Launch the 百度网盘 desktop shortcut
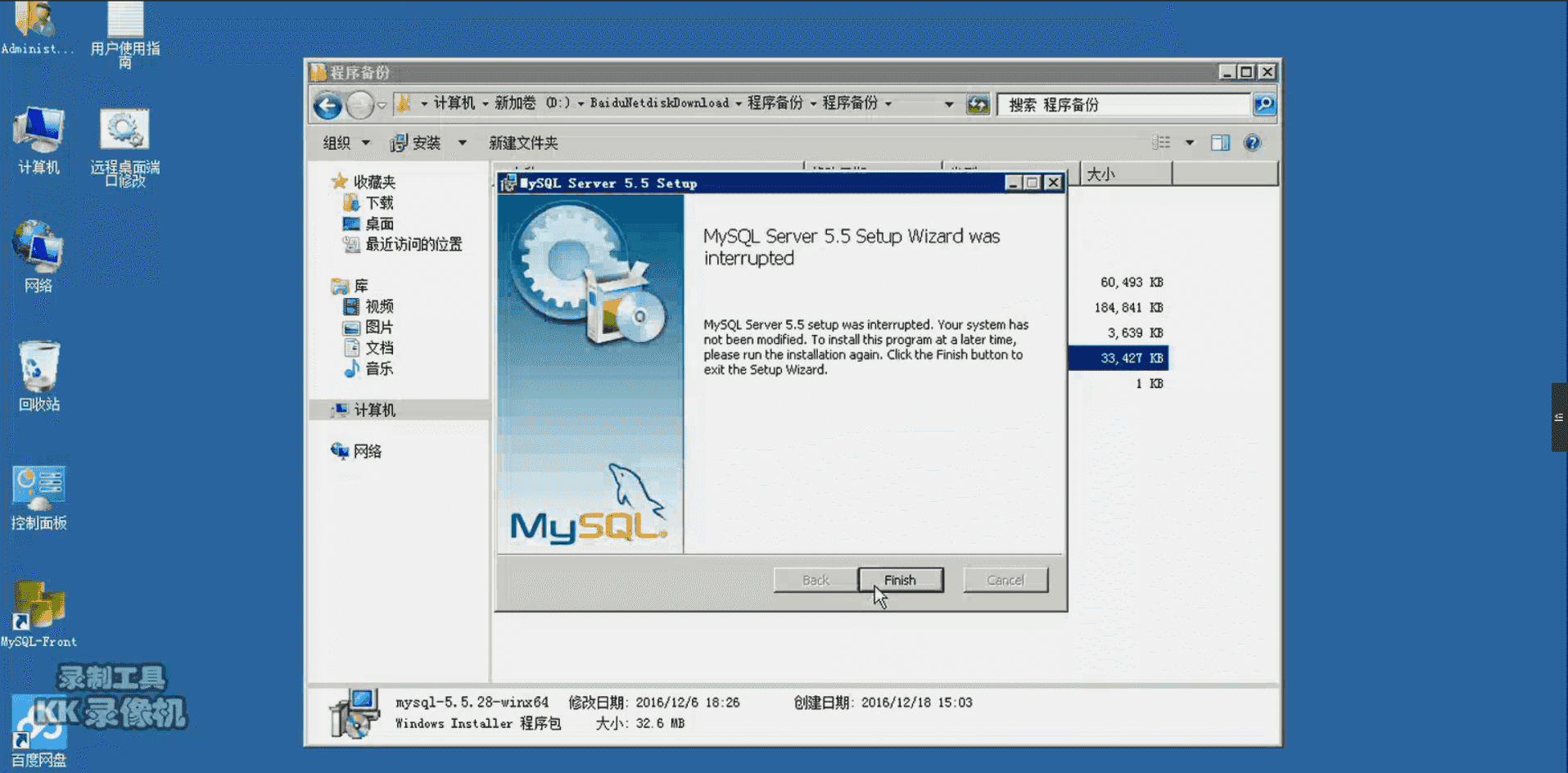 click(x=38, y=731)
